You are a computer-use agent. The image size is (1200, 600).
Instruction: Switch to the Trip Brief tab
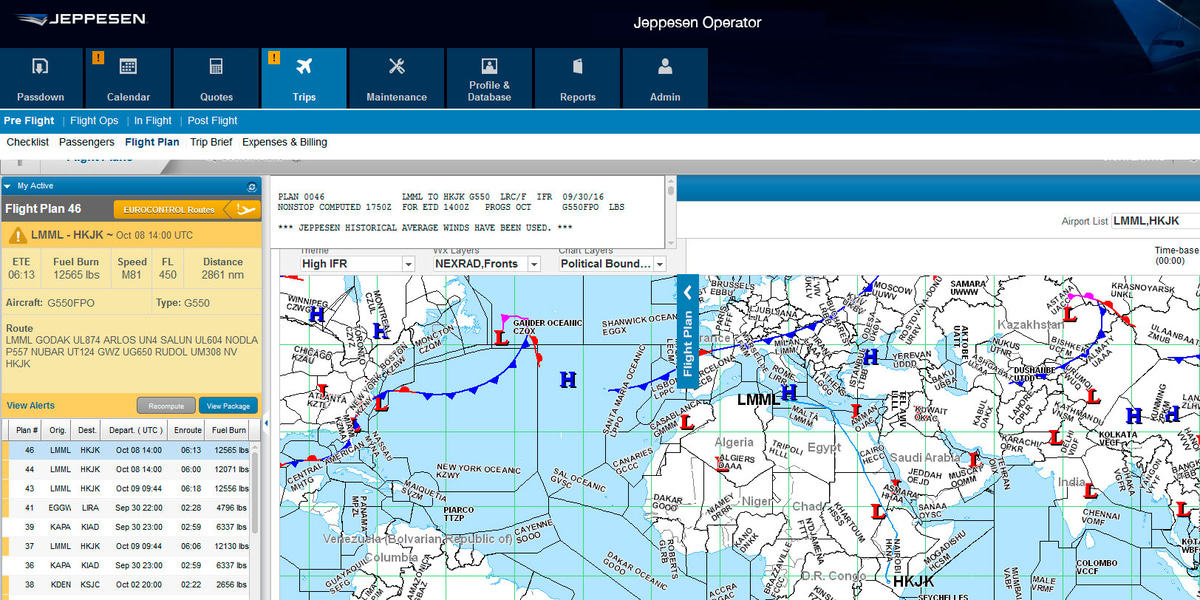211,141
